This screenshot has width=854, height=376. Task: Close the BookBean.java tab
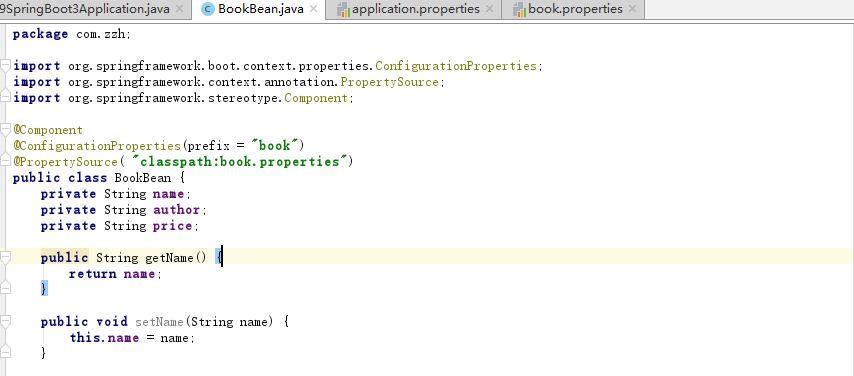(x=313, y=9)
